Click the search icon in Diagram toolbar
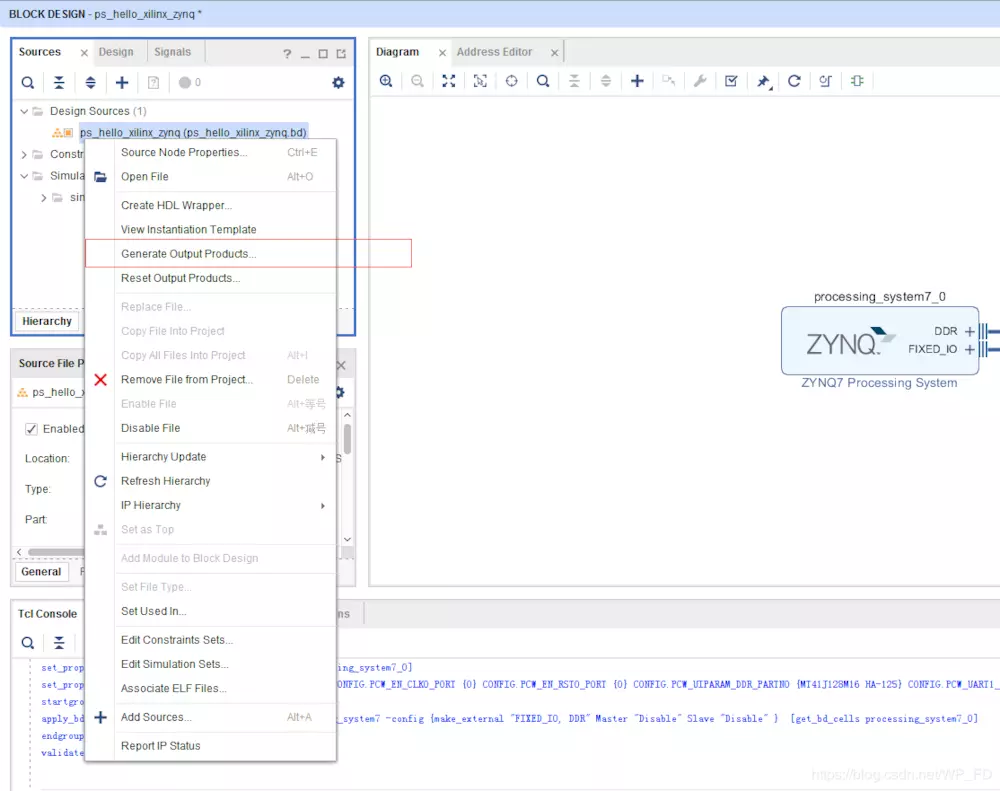This screenshot has height=791, width=1000. point(543,81)
